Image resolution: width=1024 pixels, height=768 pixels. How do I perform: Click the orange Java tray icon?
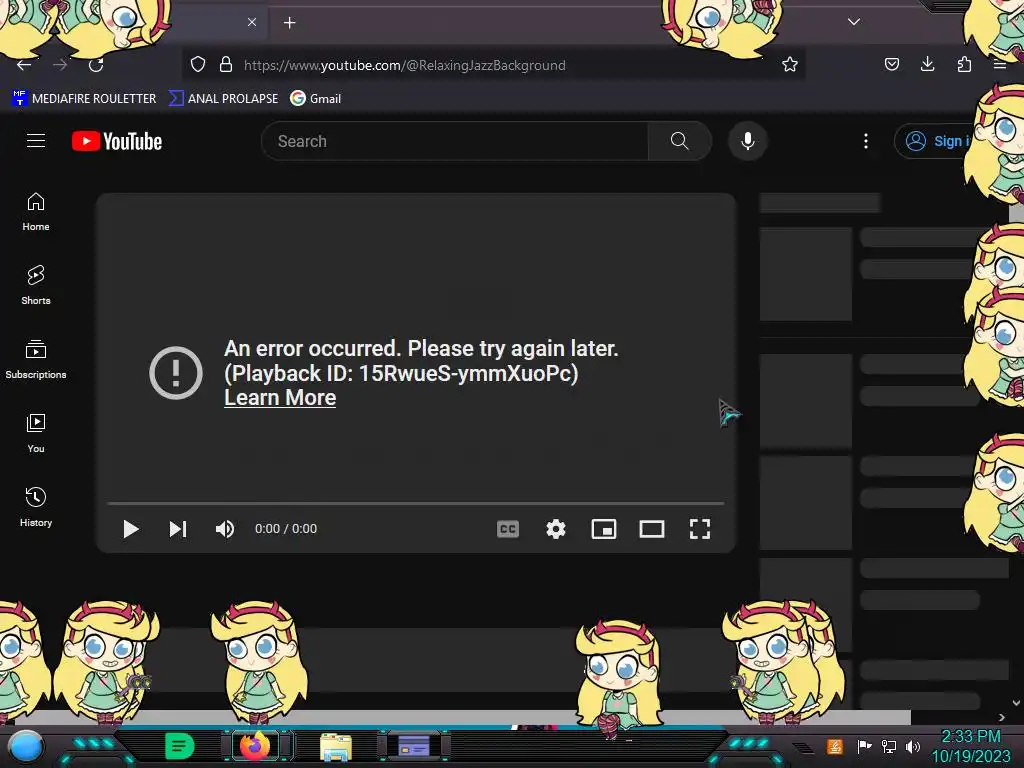click(835, 746)
